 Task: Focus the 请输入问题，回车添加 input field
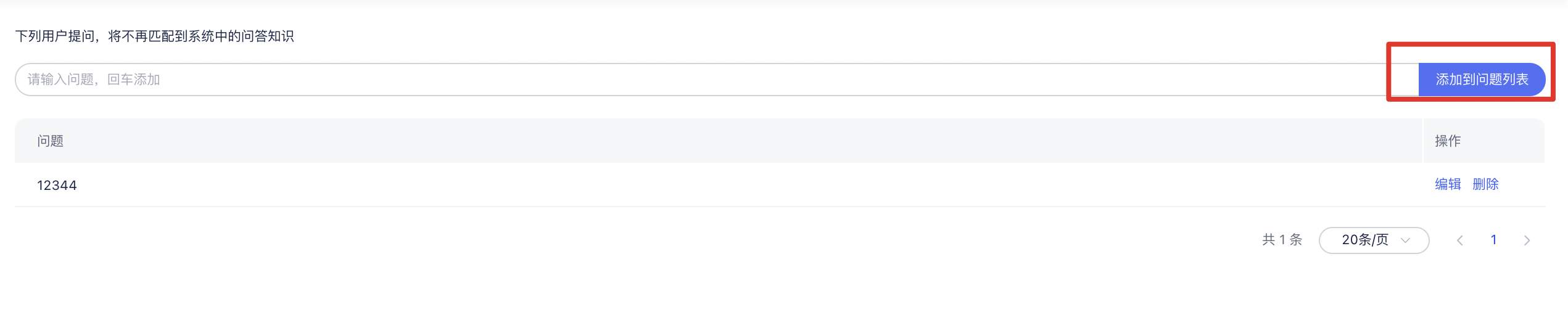point(717,80)
